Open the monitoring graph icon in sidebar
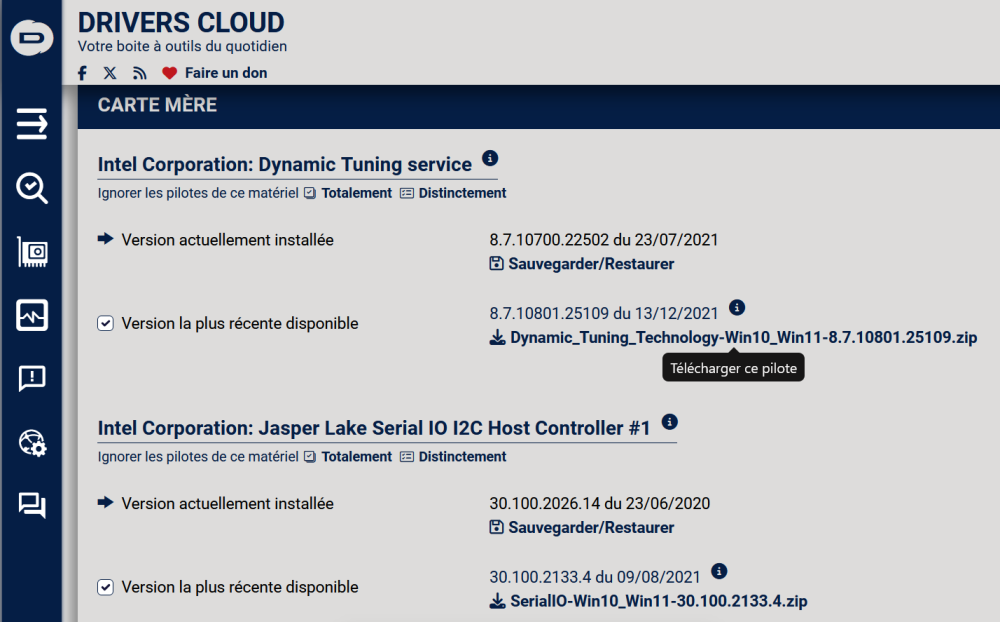The height and width of the screenshot is (622, 1000). [32, 315]
